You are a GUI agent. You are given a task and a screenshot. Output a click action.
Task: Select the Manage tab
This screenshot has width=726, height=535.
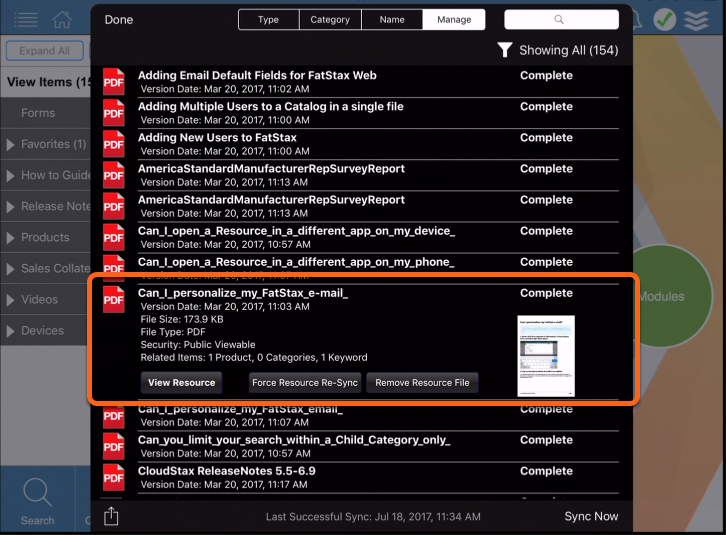point(454,19)
